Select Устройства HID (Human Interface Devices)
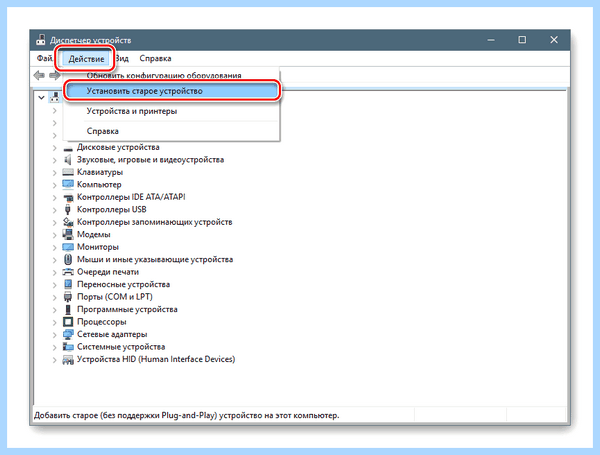The width and height of the screenshot is (600, 455). tap(156, 359)
